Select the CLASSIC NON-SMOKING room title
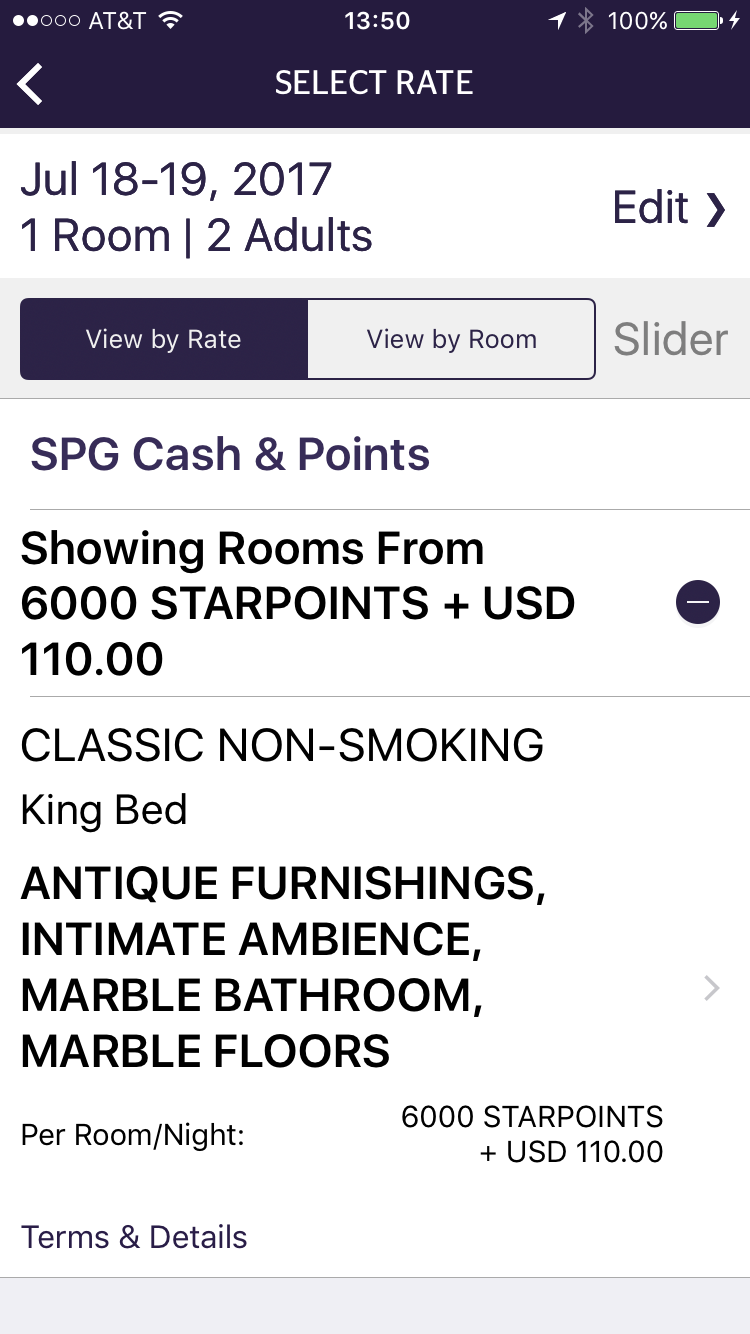This screenshot has height=1334, width=750. point(282,746)
